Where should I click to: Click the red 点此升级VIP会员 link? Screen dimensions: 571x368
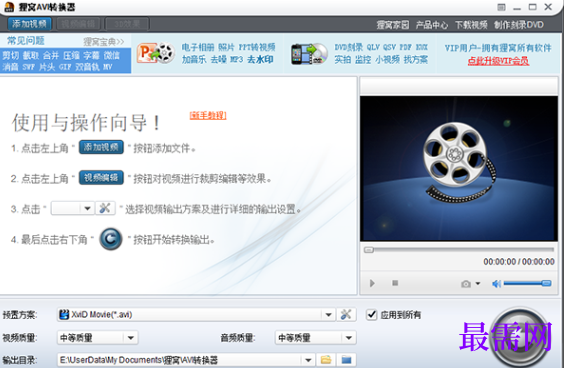click(498, 61)
